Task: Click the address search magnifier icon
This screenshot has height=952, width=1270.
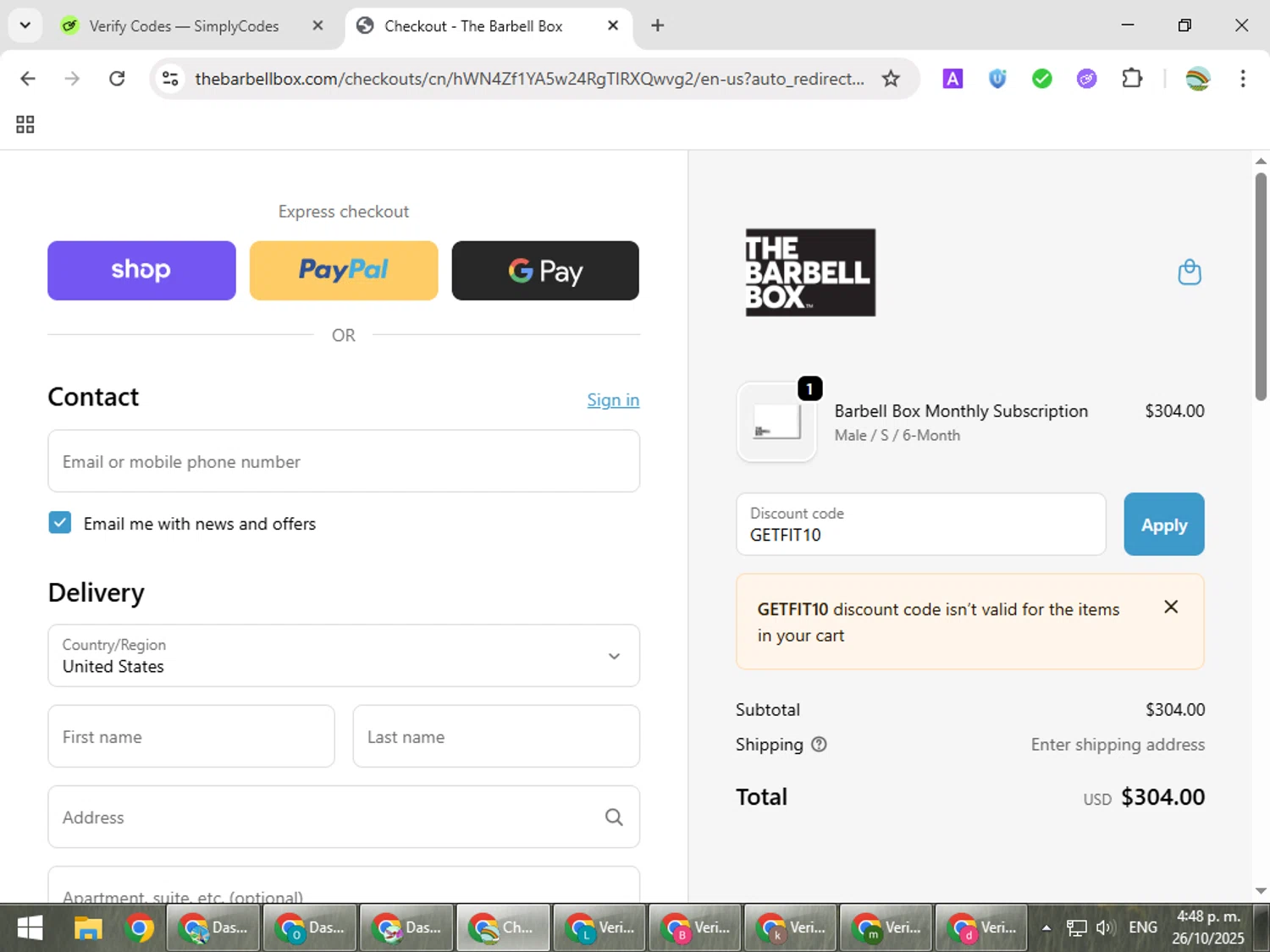Action: pyautogui.click(x=614, y=817)
